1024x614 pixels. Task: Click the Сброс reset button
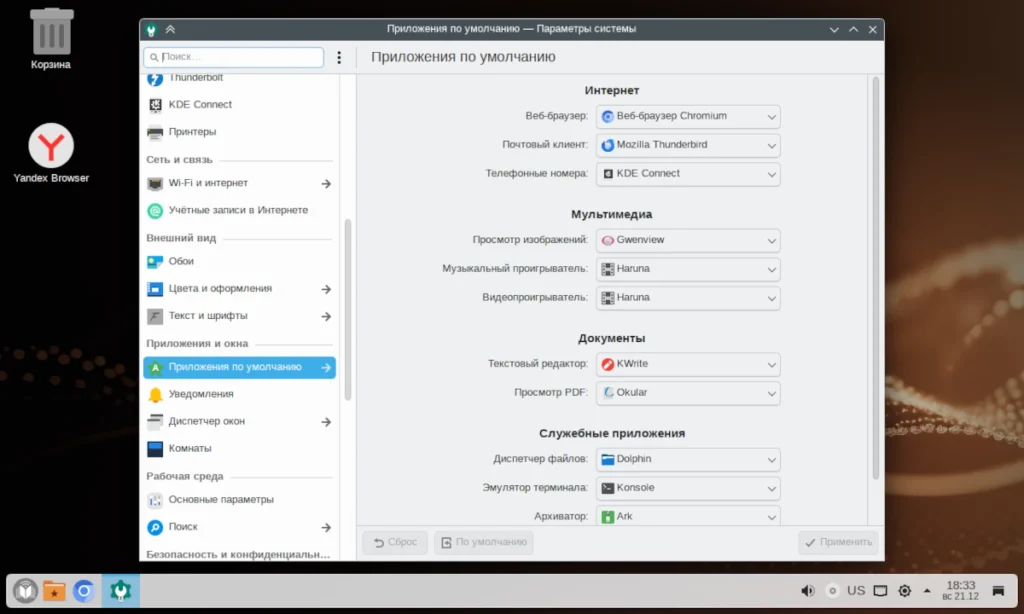click(395, 542)
